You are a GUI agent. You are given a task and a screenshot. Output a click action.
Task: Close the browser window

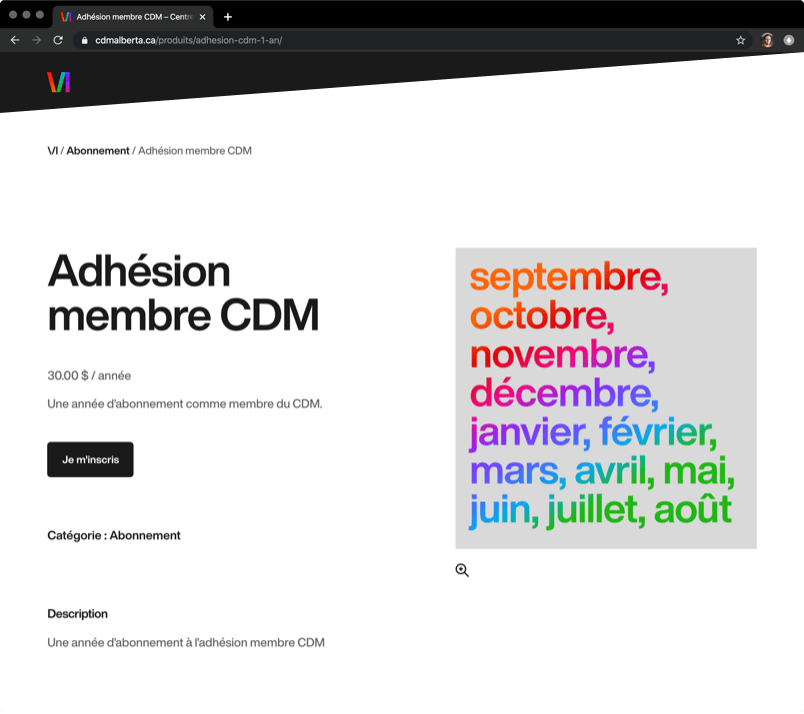coord(13,15)
